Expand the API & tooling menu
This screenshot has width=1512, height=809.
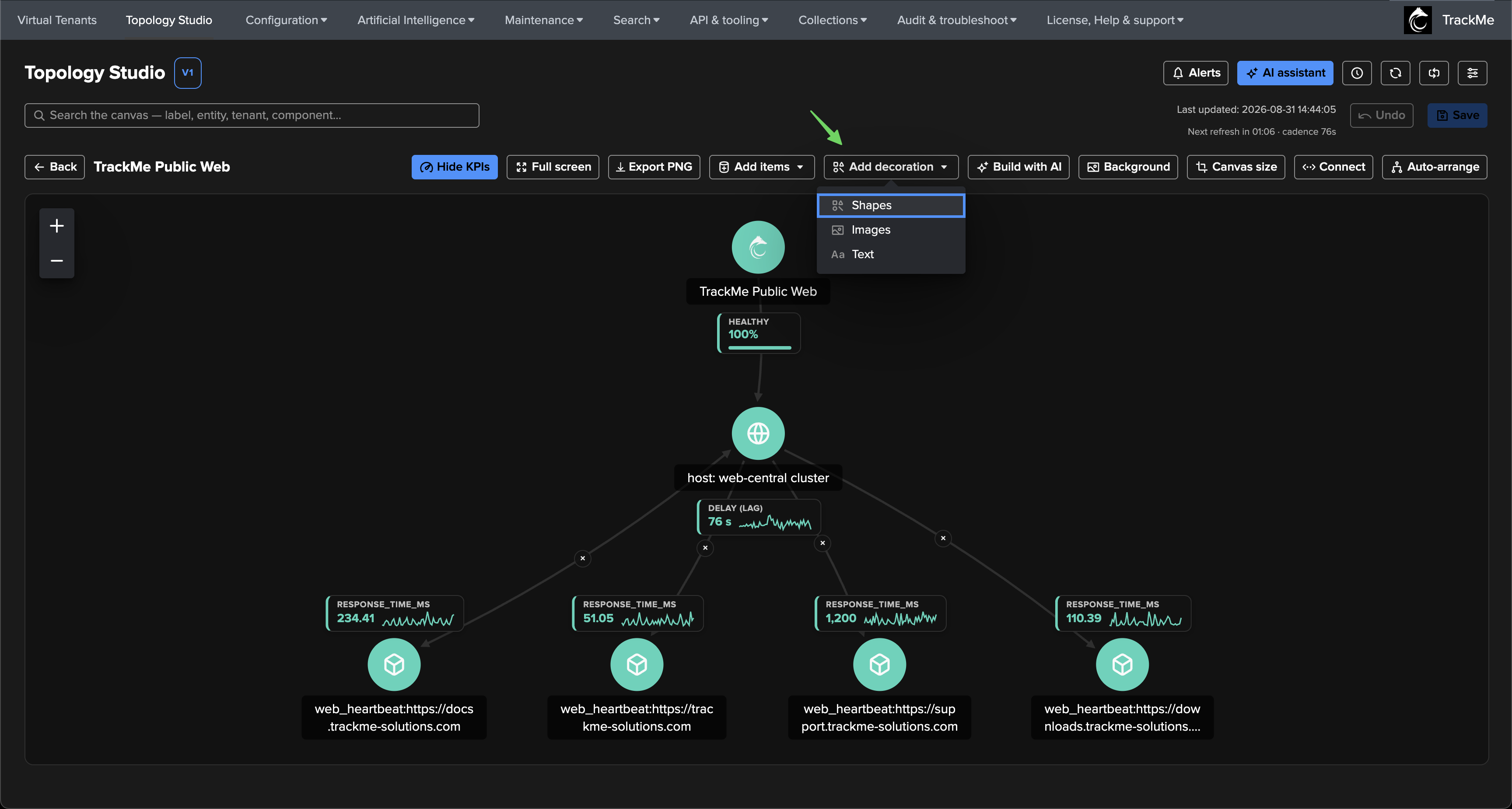click(728, 20)
